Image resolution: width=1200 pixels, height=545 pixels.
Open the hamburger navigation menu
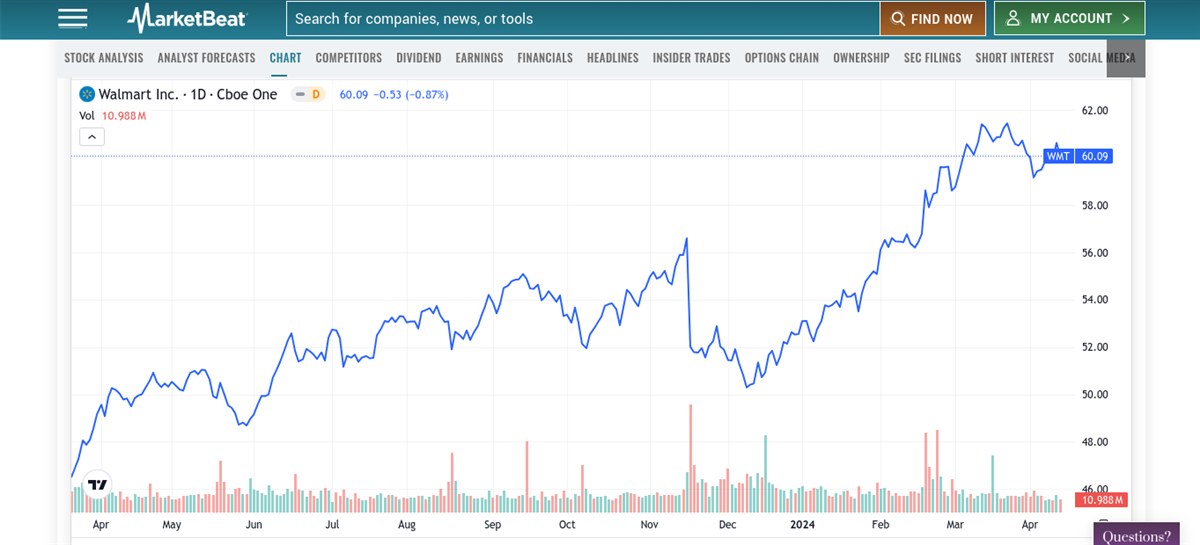pyautogui.click(x=73, y=18)
